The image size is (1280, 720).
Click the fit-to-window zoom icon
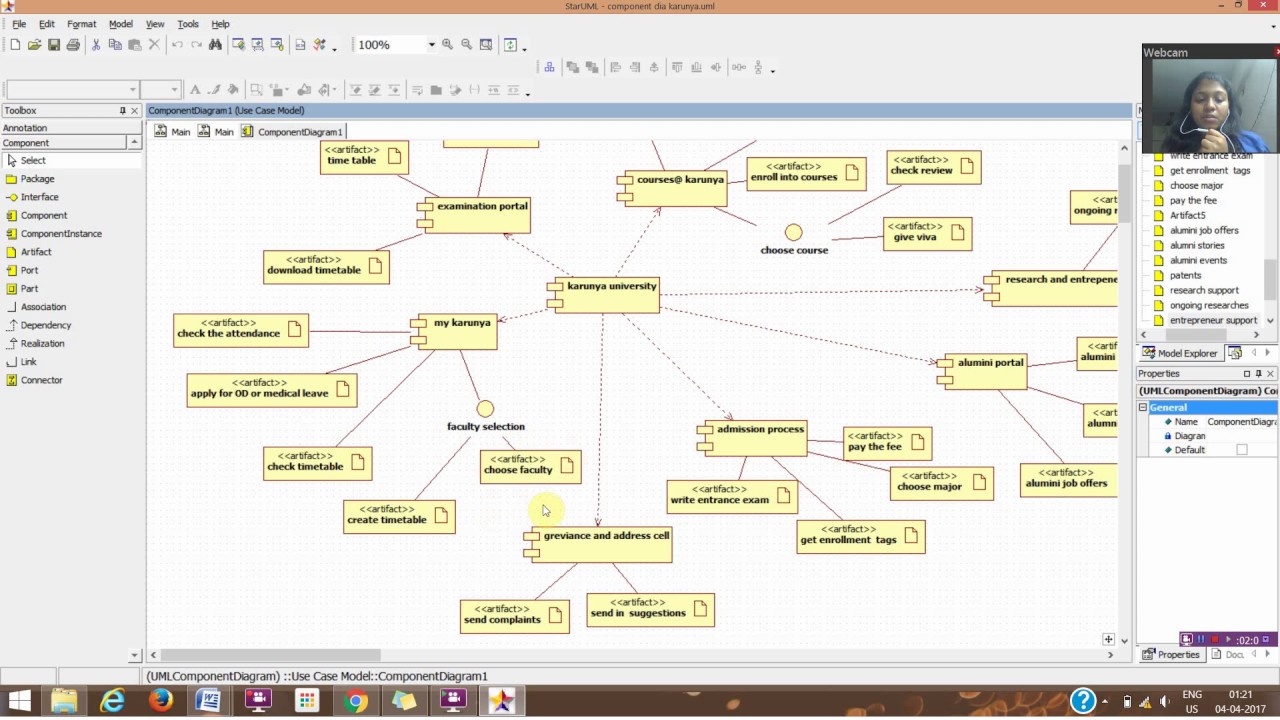[x=486, y=45]
